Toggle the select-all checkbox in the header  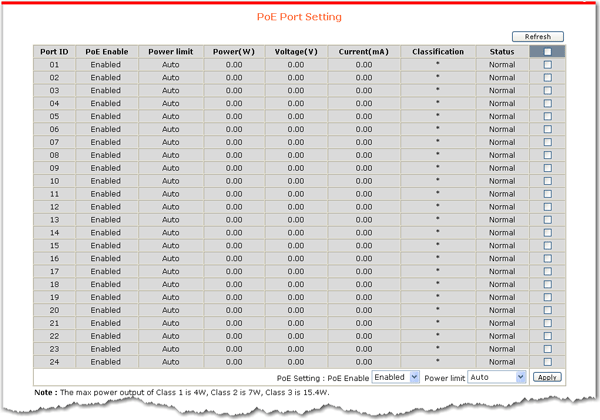click(x=548, y=52)
